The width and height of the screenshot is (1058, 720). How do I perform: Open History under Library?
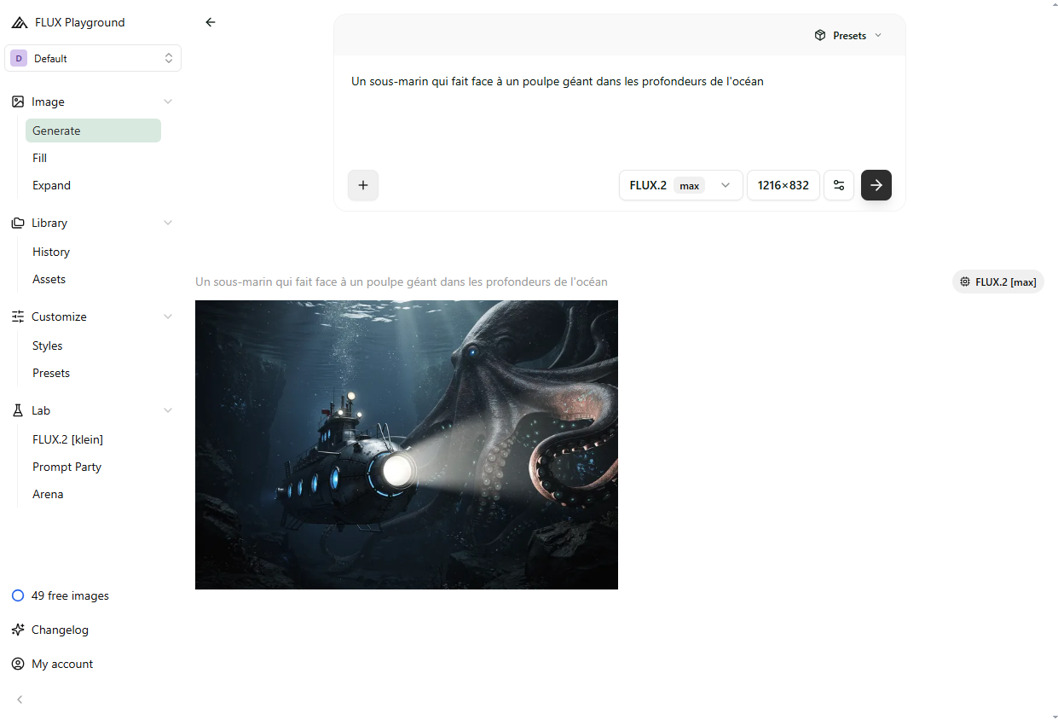pos(51,252)
